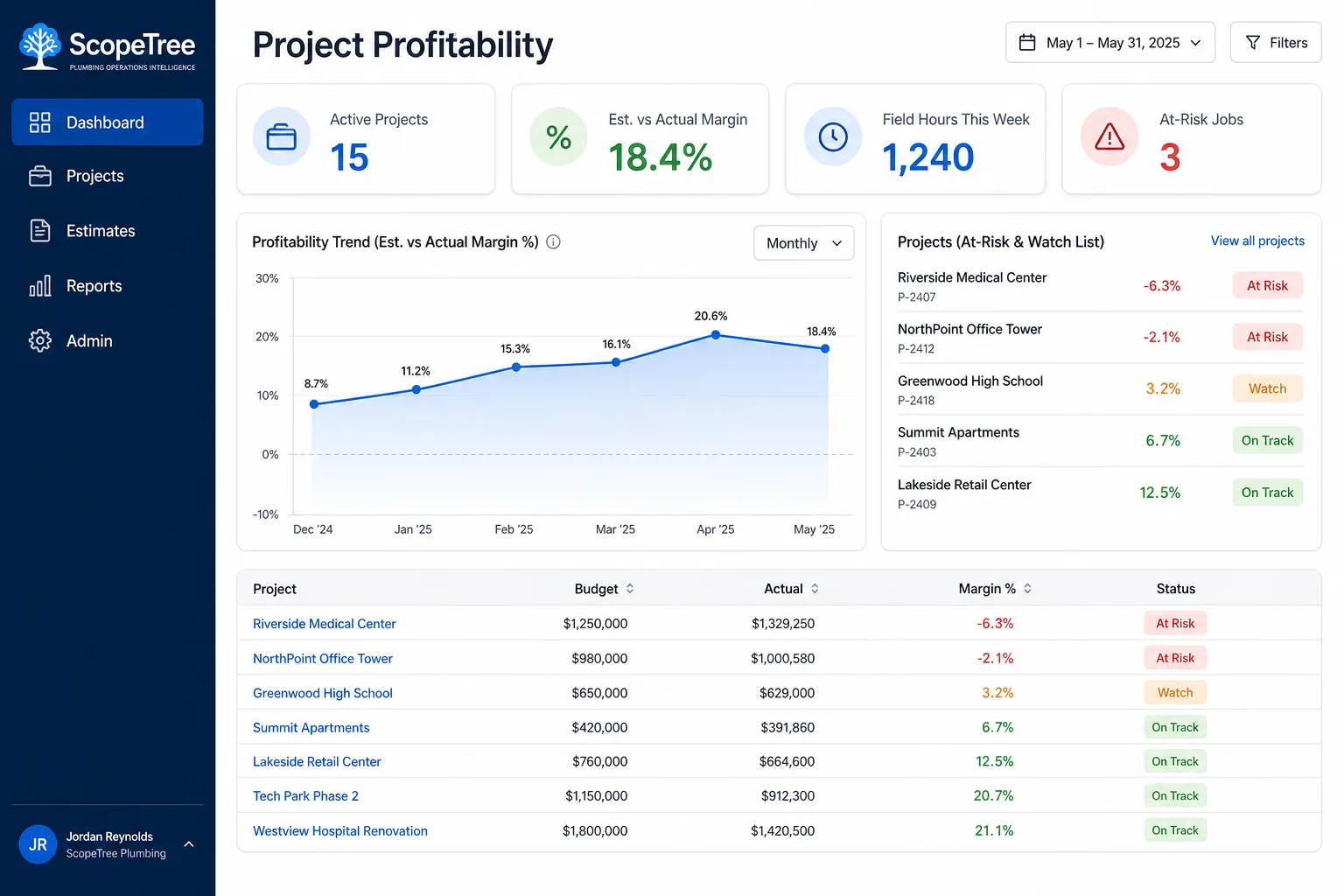Sort table by Actual column arrows

[815, 589]
